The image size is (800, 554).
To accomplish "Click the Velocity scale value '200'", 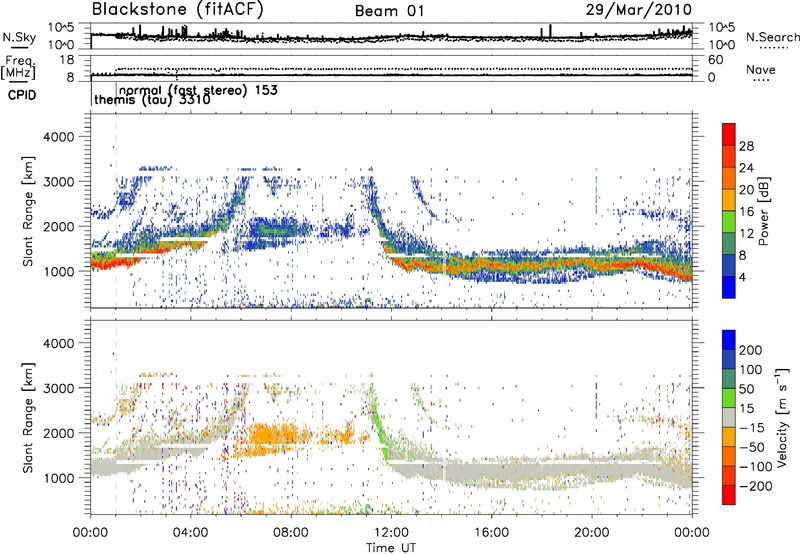I will [751, 350].
